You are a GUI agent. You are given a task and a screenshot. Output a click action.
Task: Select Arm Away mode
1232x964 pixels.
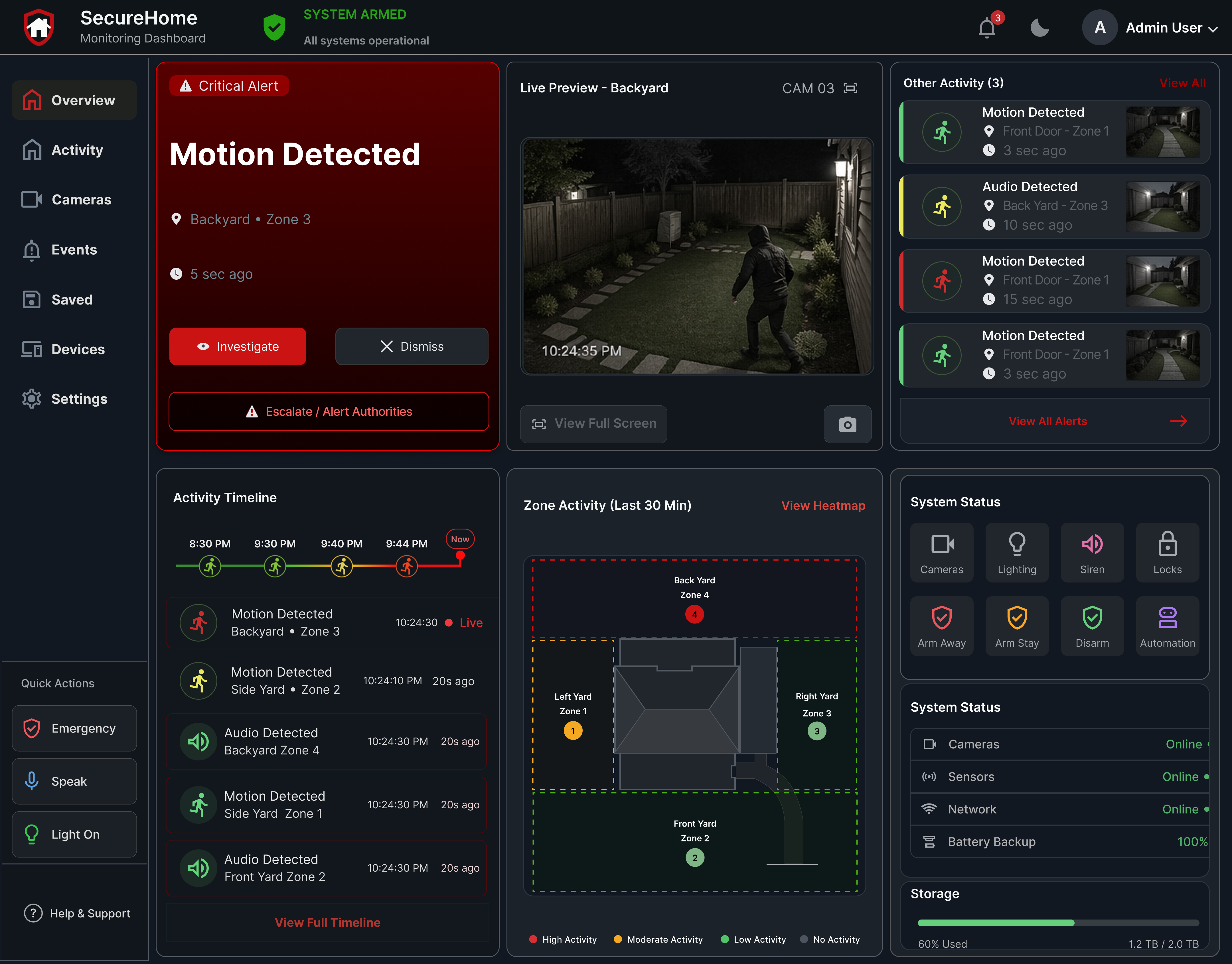[x=942, y=626]
